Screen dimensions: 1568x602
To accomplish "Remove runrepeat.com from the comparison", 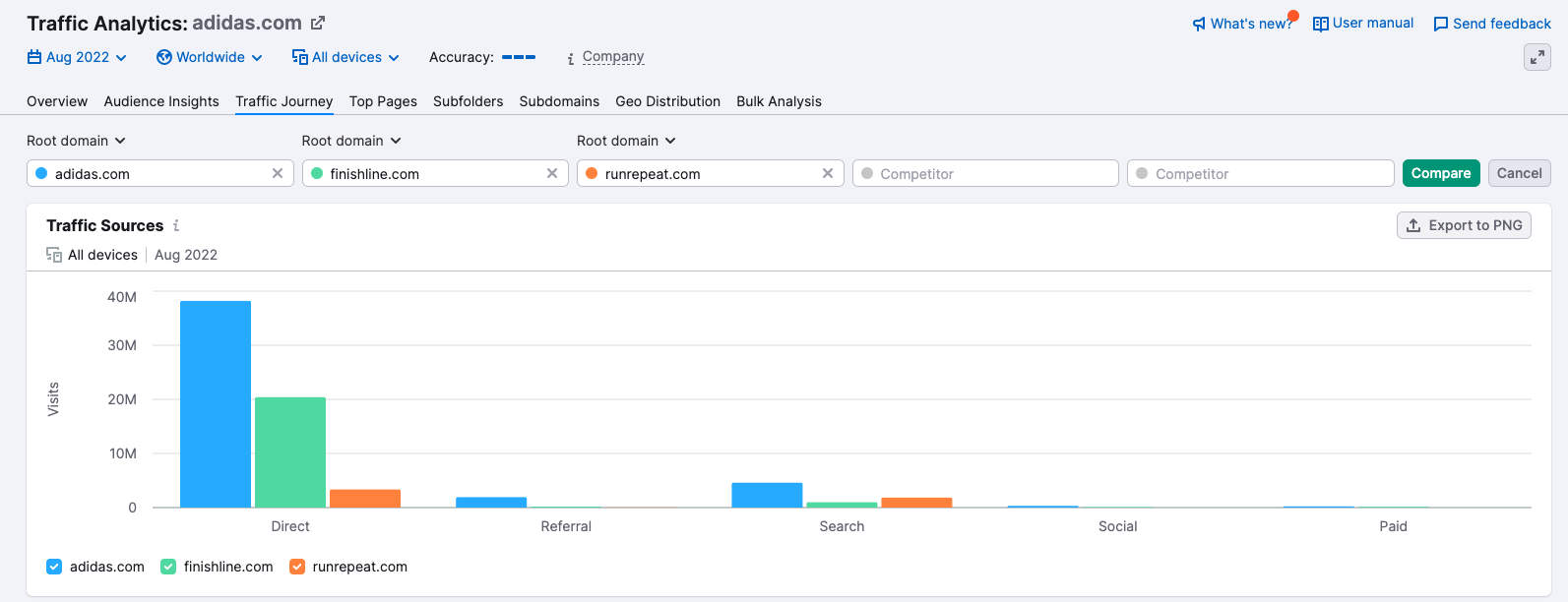I will pyautogui.click(x=828, y=173).
